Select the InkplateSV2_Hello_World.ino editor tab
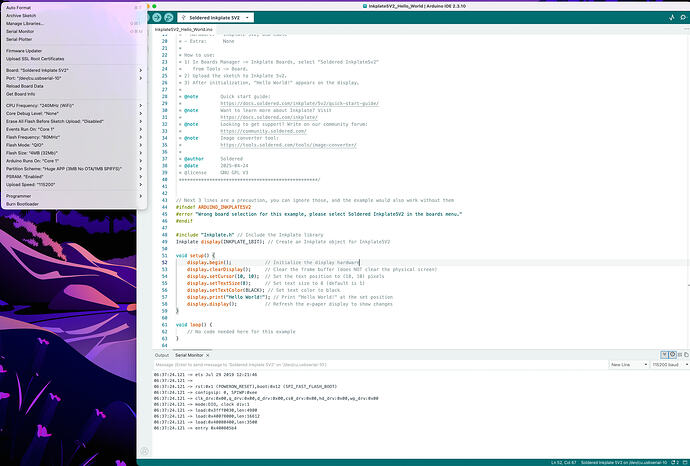 pos(184,29)
